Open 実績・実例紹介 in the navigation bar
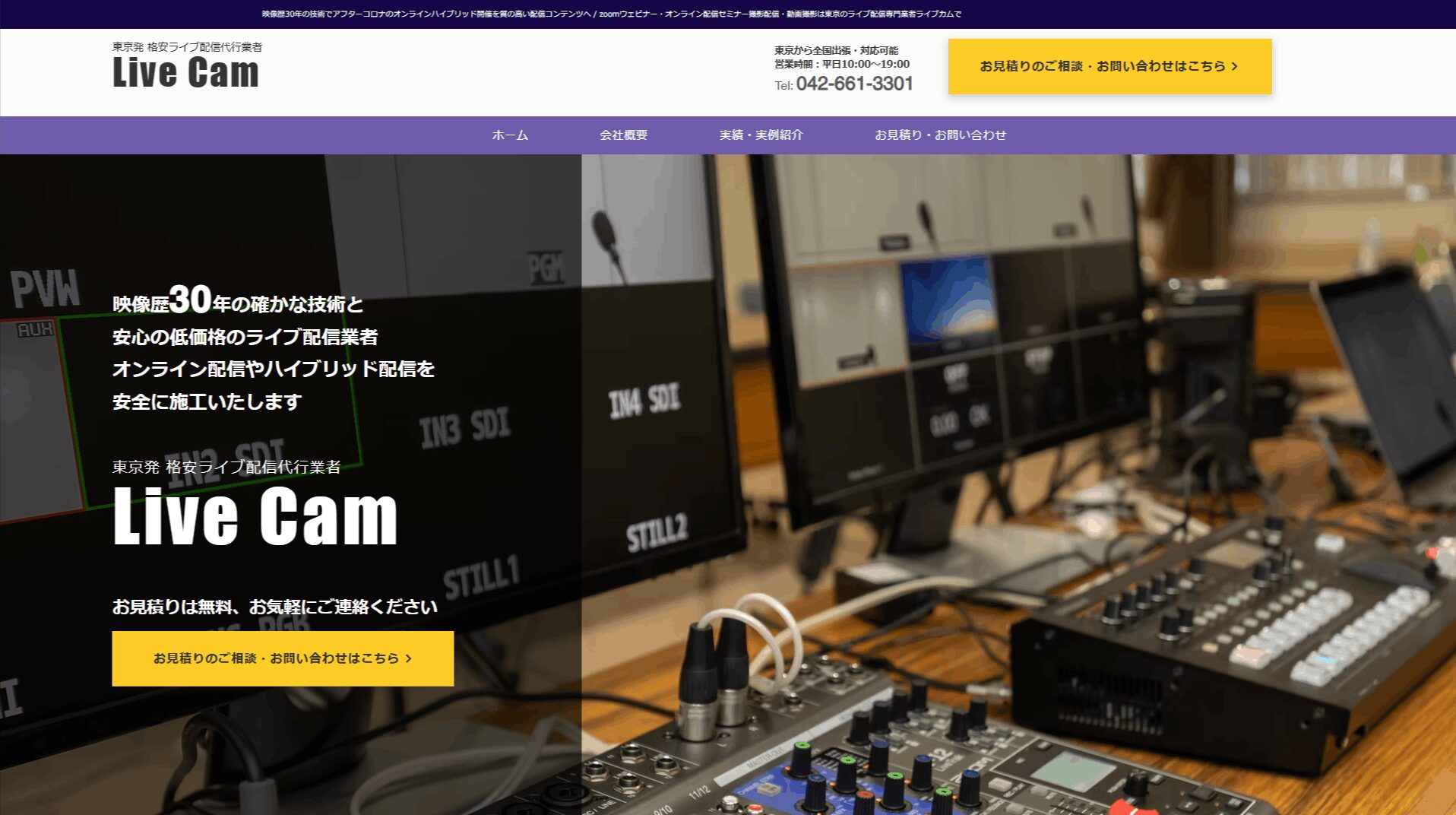 coord(761,135)
